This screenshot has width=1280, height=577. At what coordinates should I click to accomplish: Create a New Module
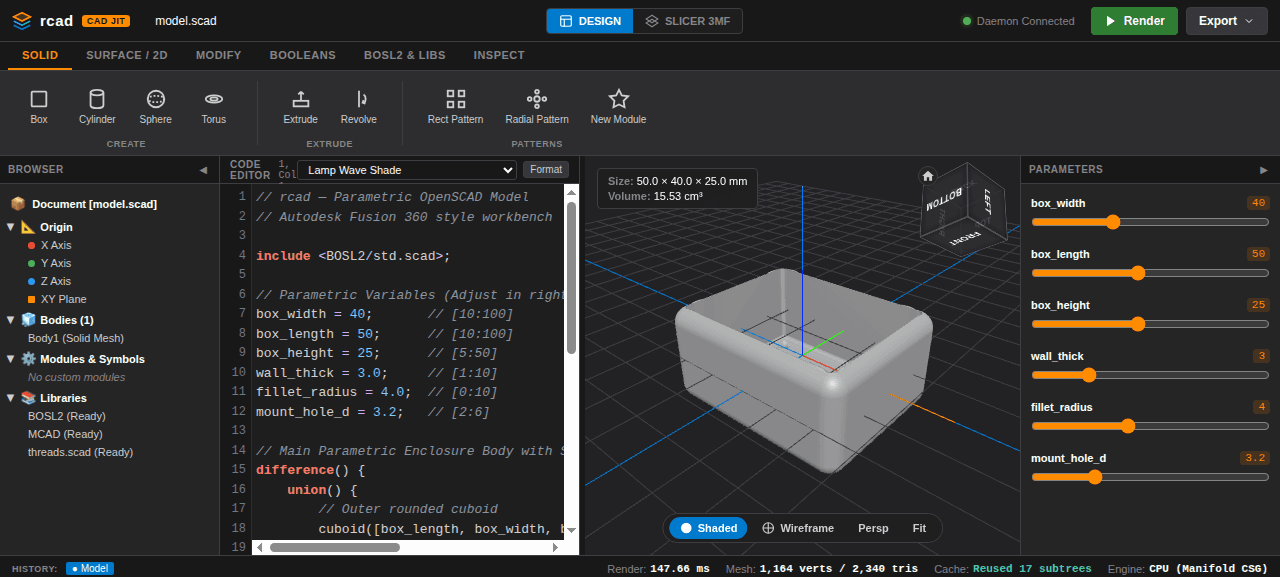[618, 107]
